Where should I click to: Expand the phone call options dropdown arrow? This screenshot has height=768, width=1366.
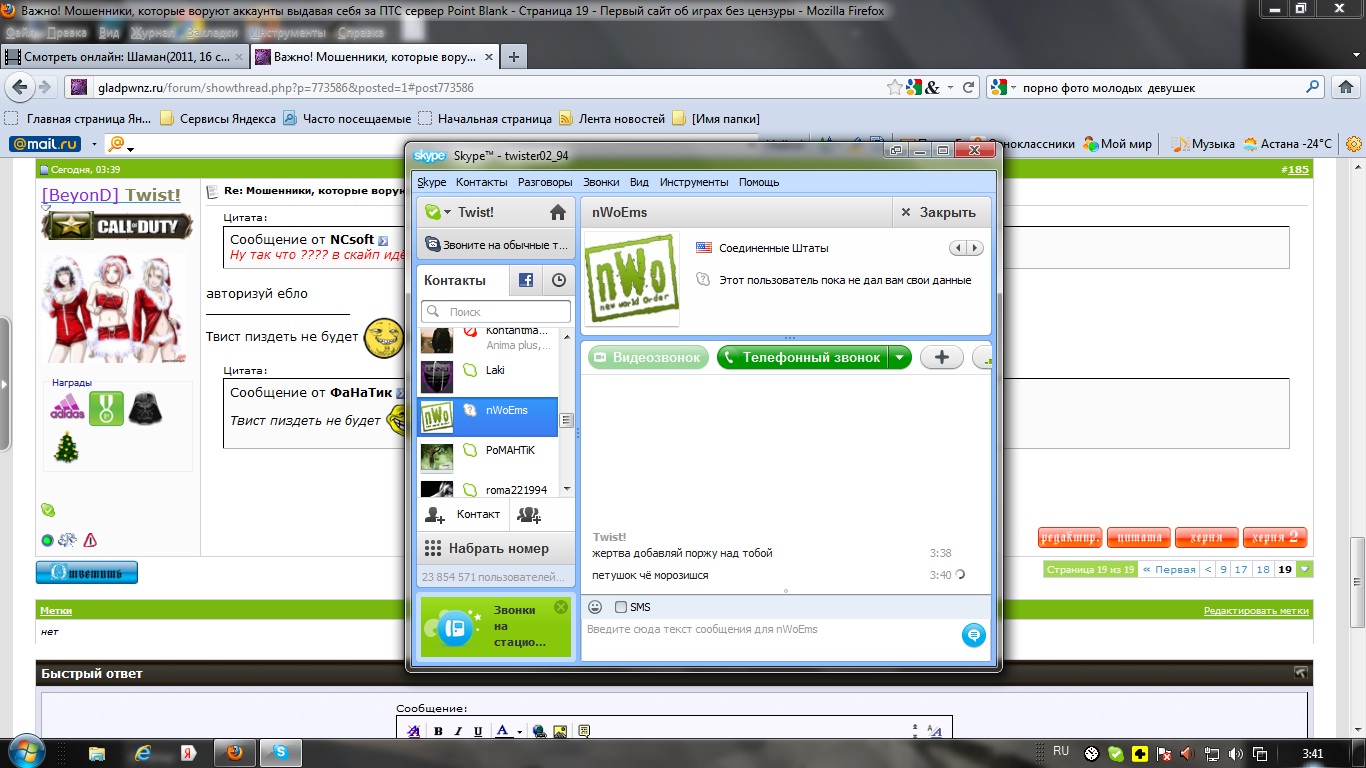pos(900,357)
